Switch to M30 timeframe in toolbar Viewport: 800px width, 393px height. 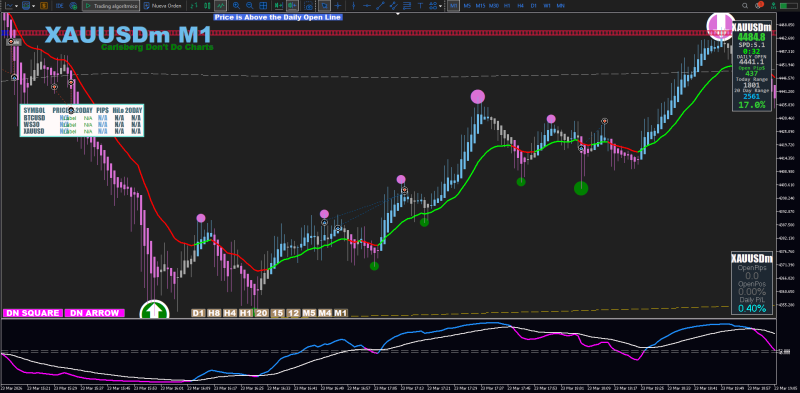click(x=493, y=6)
